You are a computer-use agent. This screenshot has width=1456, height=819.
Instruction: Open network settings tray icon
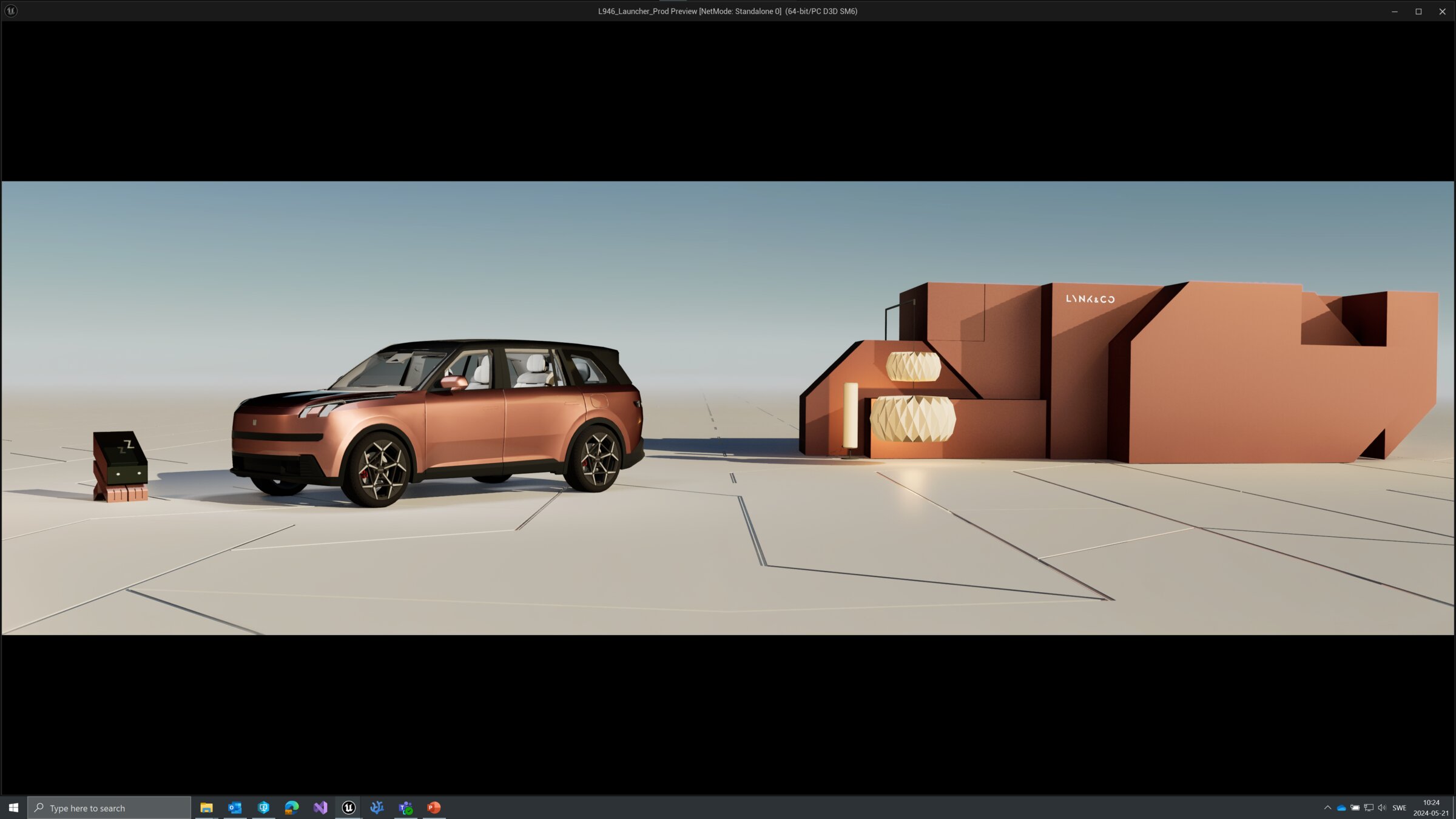click(x=1369, y=807)
